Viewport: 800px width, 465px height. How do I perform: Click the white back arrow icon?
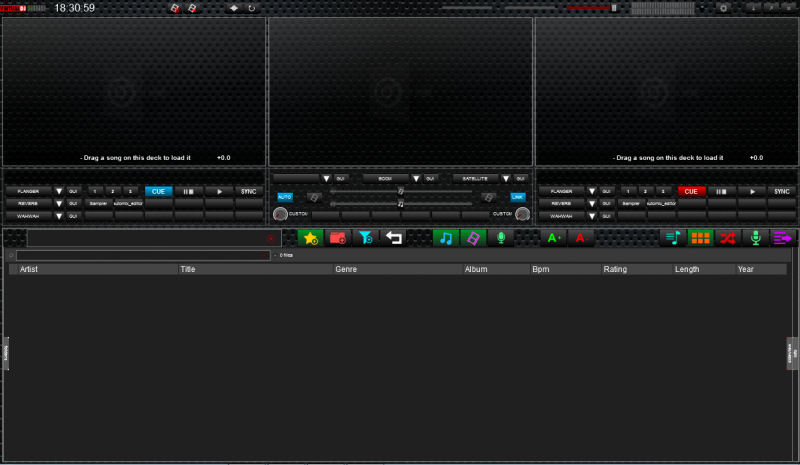393,238
